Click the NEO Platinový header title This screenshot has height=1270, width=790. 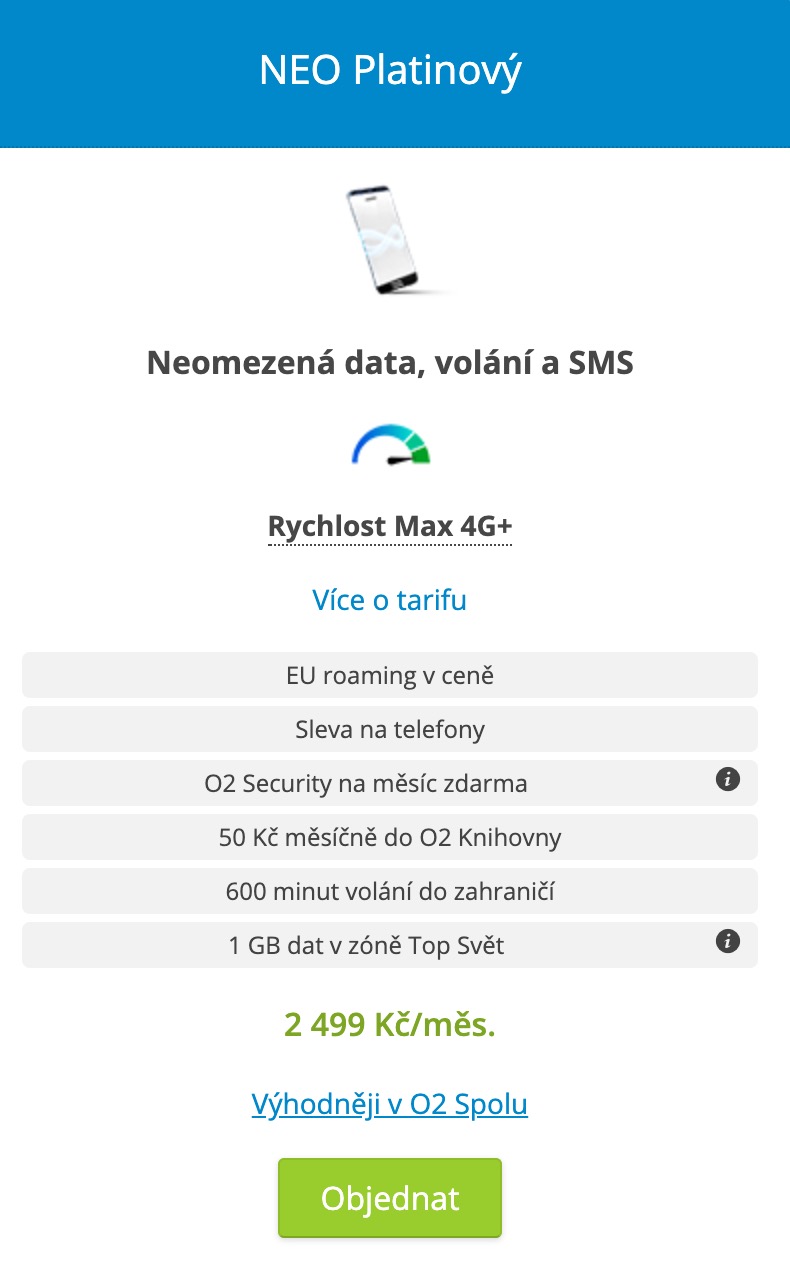pyautogui.click(x=390, y=71)
